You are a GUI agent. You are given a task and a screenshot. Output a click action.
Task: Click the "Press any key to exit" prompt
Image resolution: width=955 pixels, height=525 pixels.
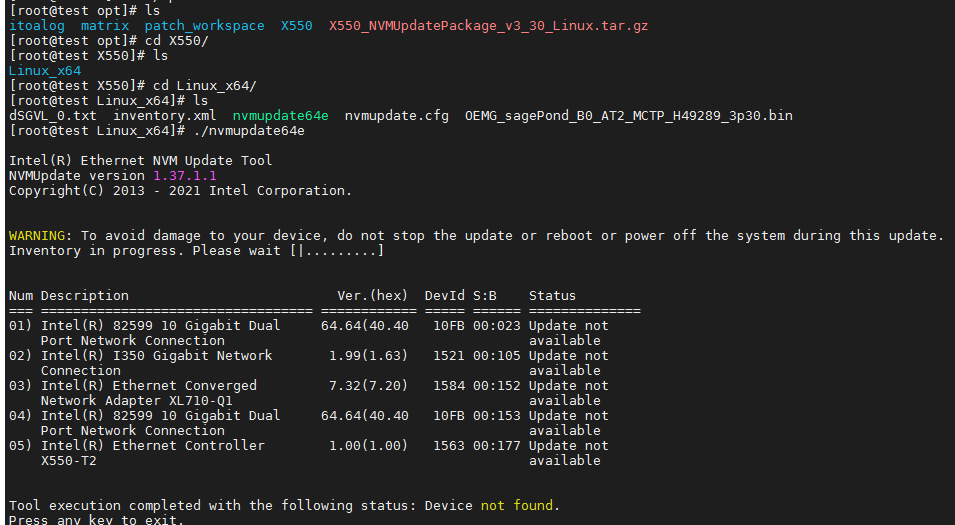(x=96, y=520)
